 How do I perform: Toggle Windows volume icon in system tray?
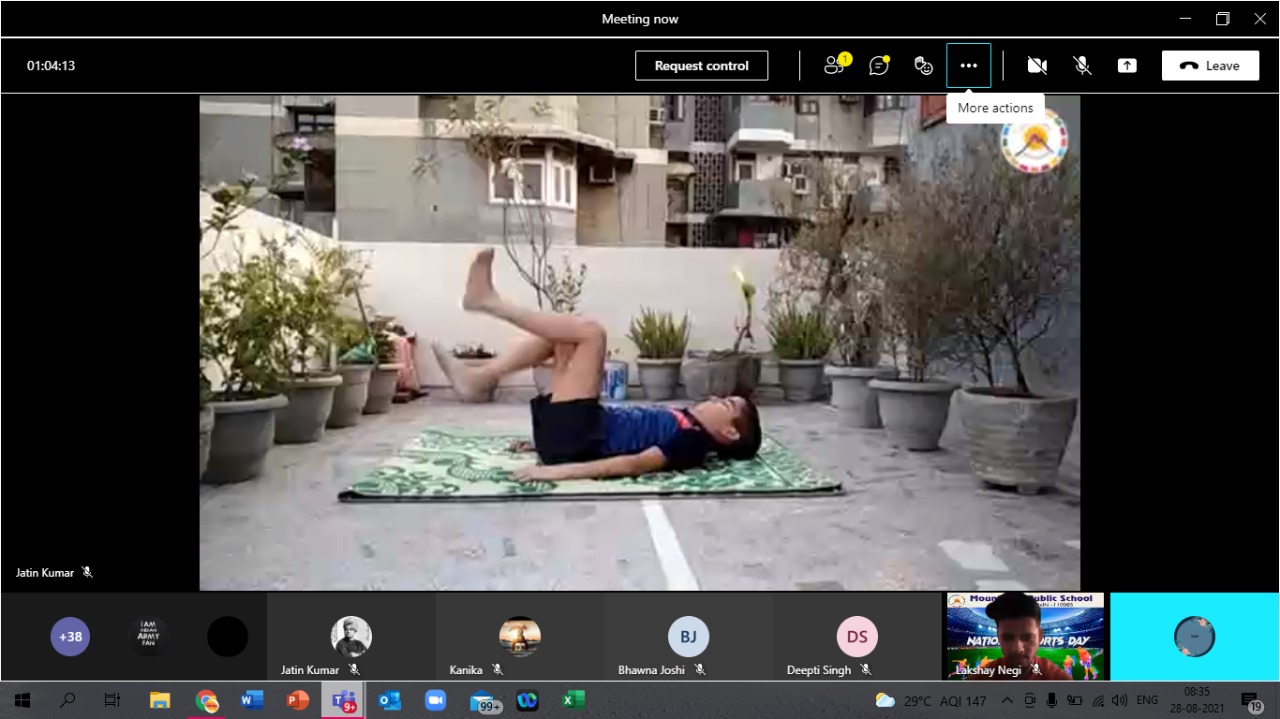click(x=1120, y=701)
